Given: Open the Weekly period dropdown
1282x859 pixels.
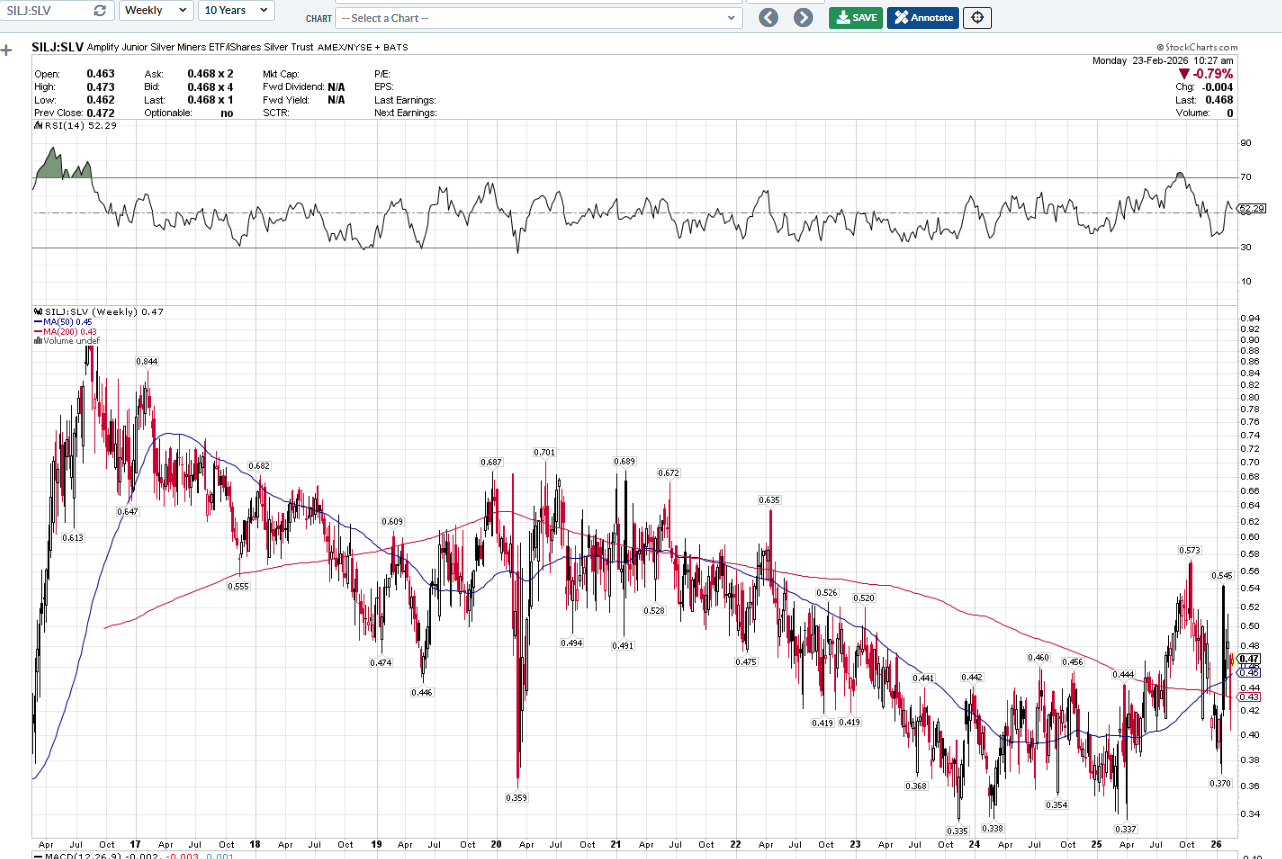Looking at the screenshot, I should [156, 10].
